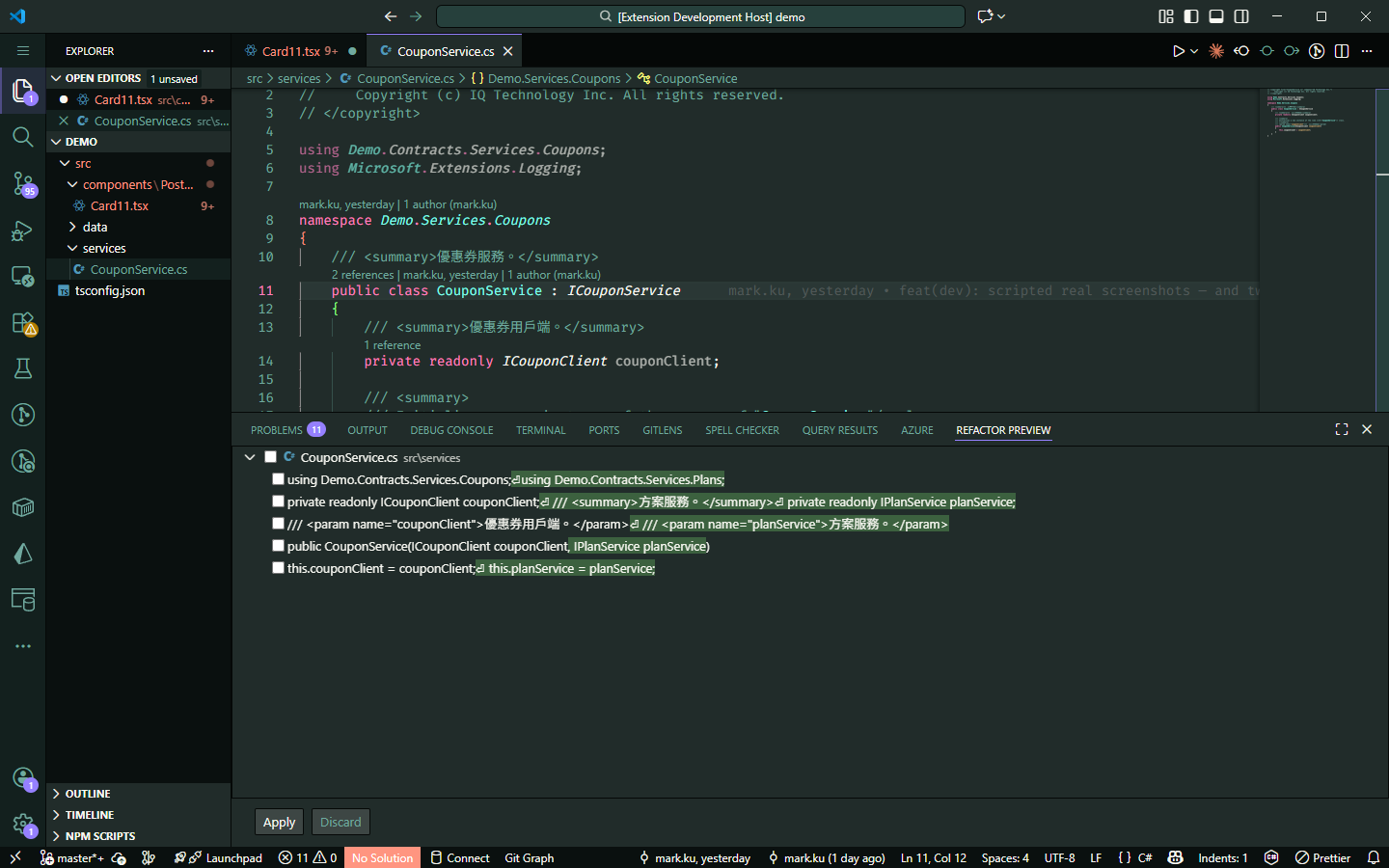Check the 'this.planService = planService' change
The image size is (1389, 868).
pyautogui.click(x=278, y=568)
